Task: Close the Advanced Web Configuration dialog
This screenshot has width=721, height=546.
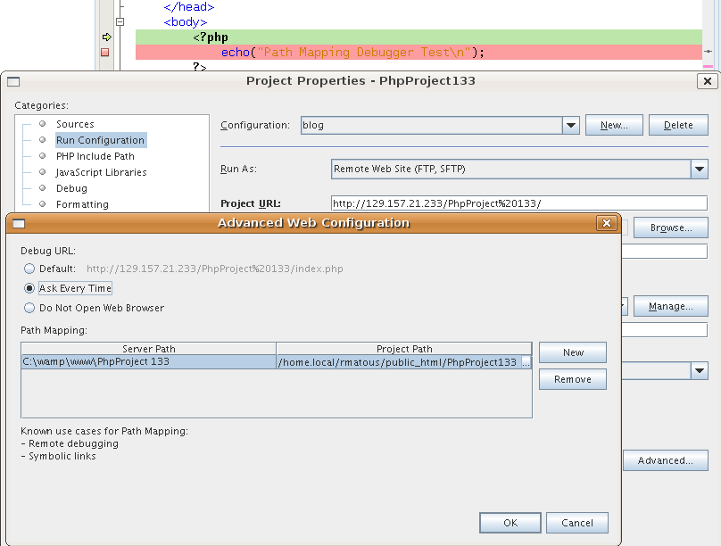Action: [606, 223]
